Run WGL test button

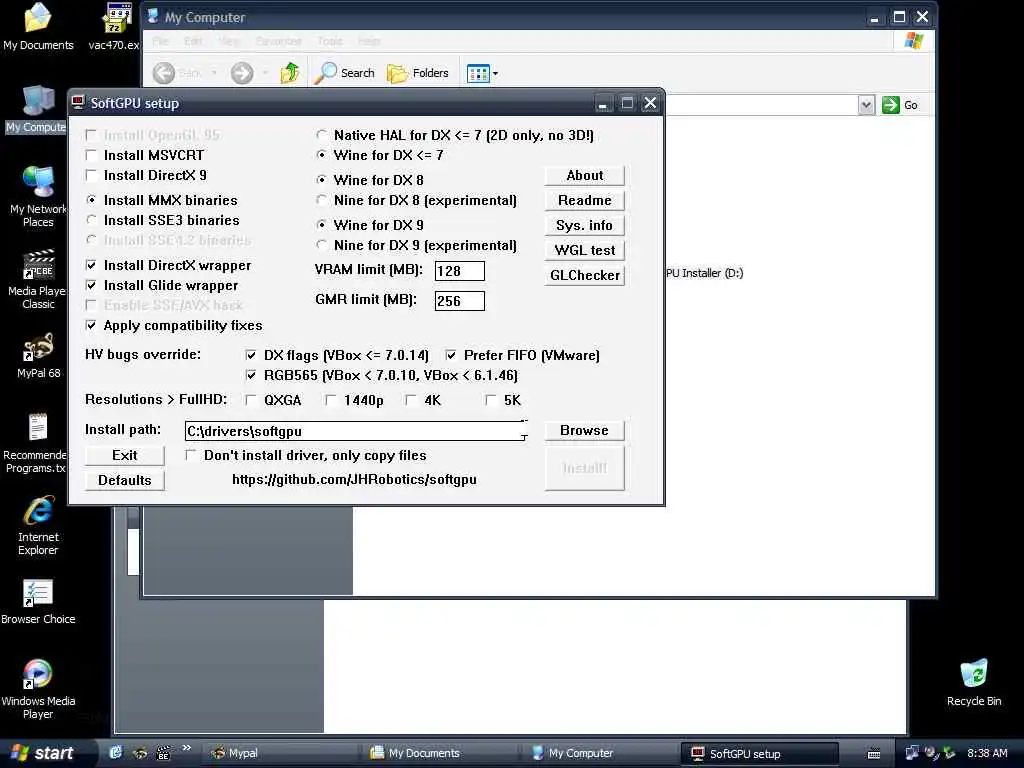pyautogui.click(x=584, y=250)
